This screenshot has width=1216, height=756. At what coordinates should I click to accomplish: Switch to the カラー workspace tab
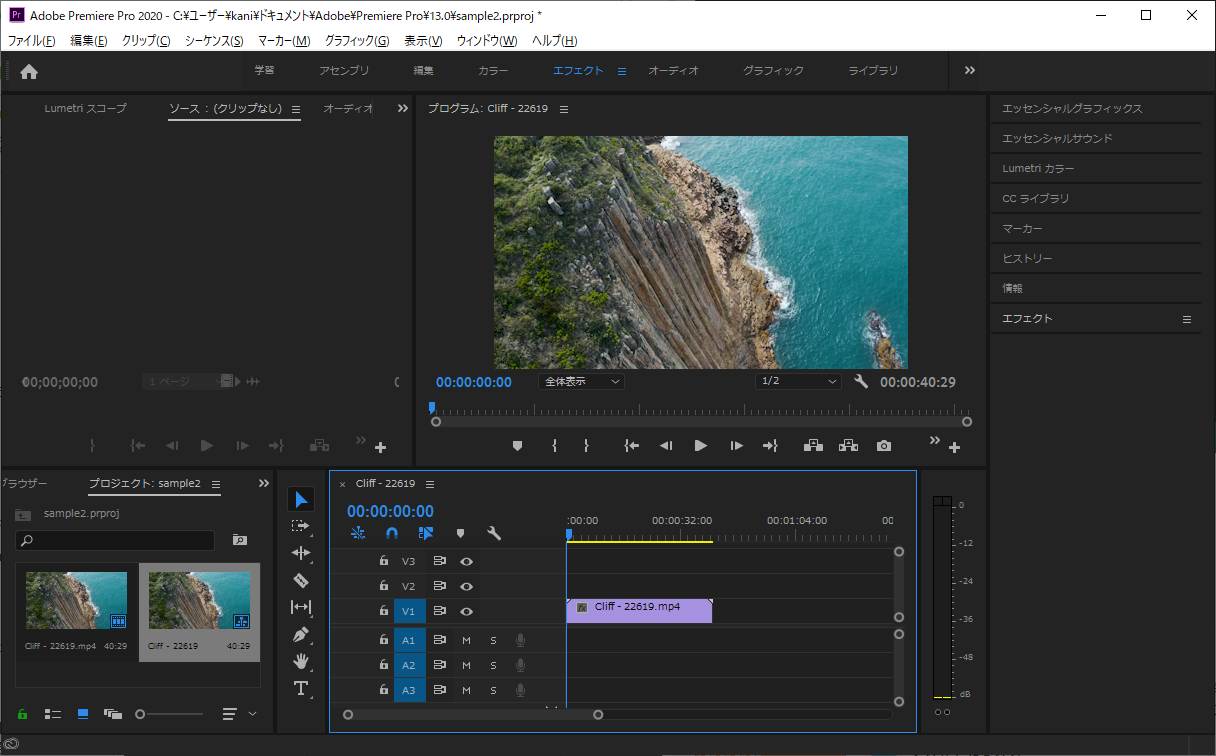click(x=493, y=71)
